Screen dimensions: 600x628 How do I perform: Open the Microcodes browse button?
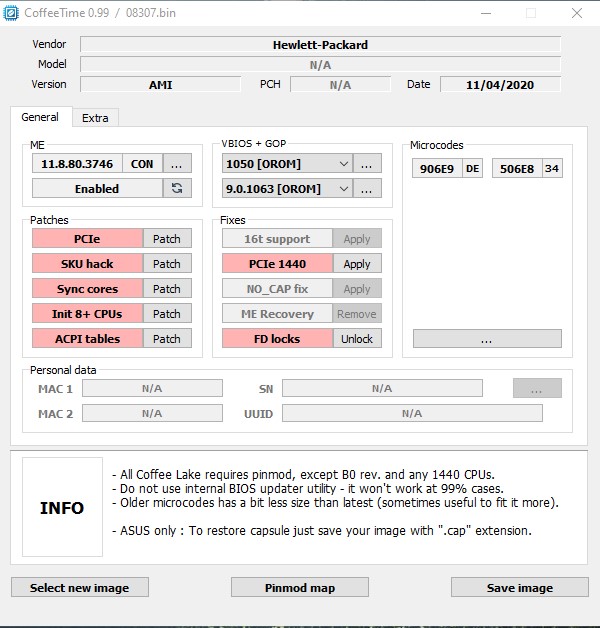click(x=487, y=339)
